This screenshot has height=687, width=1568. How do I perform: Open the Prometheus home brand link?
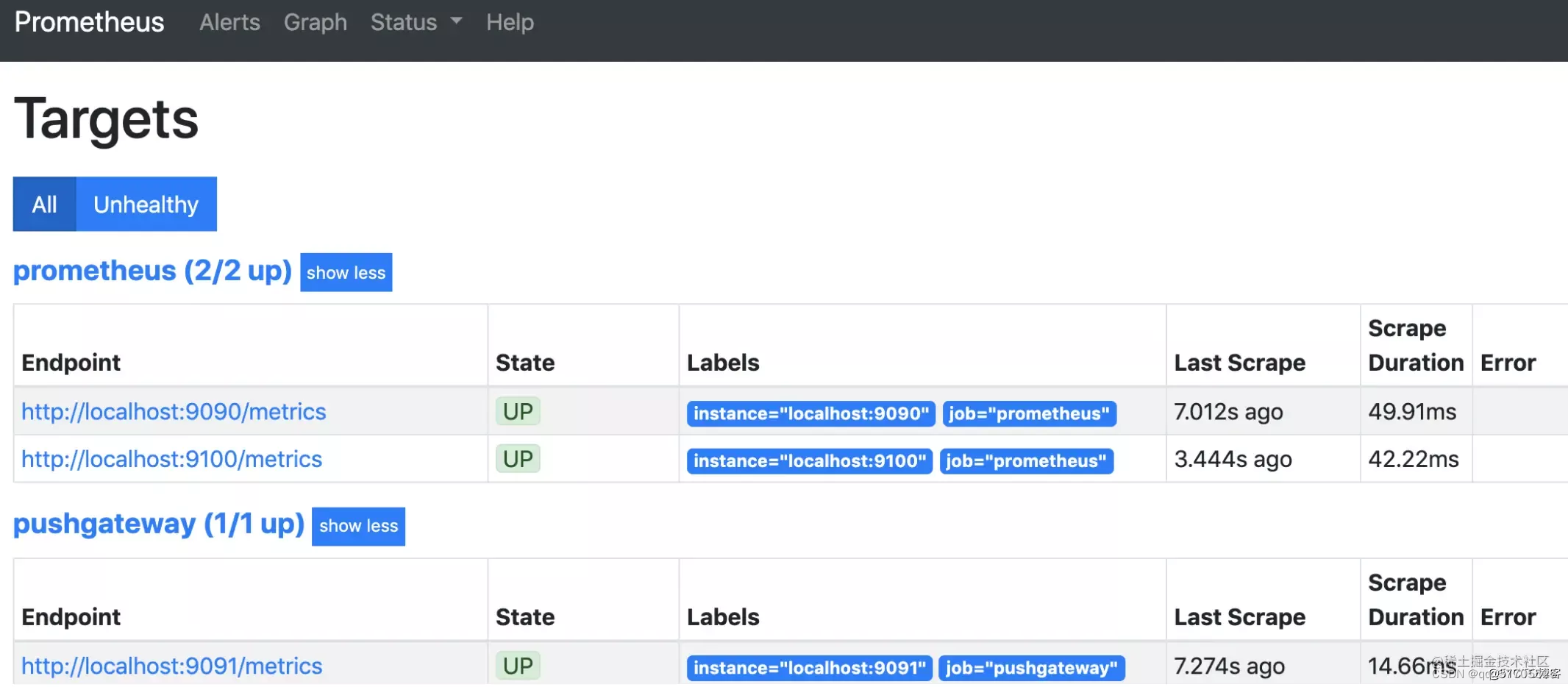(x=89, y=22)
